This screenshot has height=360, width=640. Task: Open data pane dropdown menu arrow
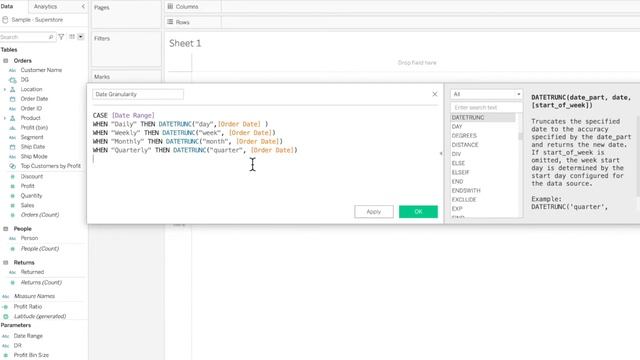80,37
